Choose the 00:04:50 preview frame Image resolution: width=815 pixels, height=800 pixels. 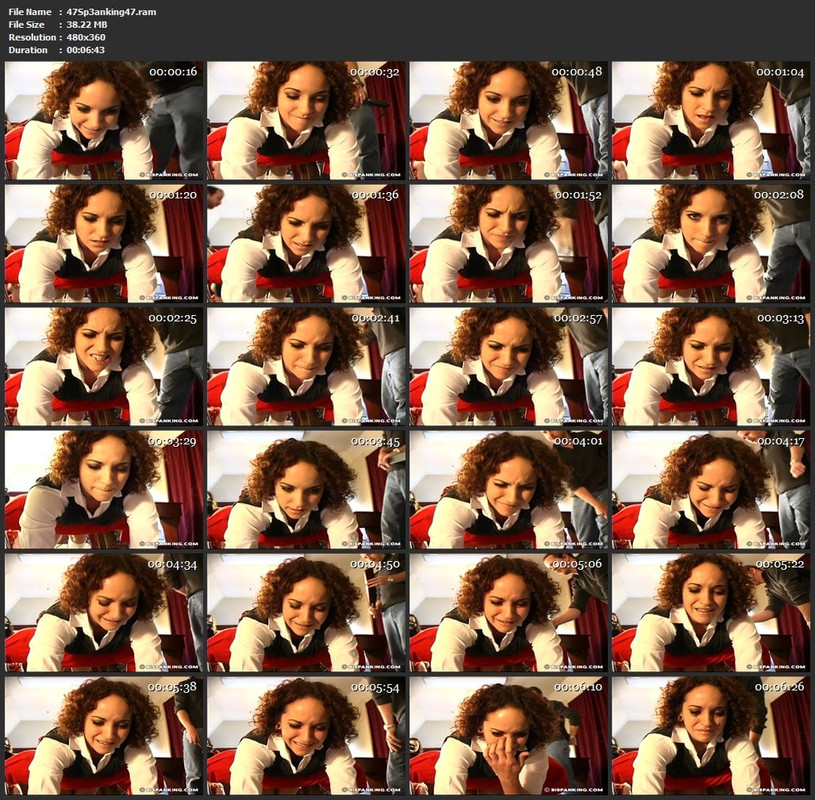tap(306, 613)
